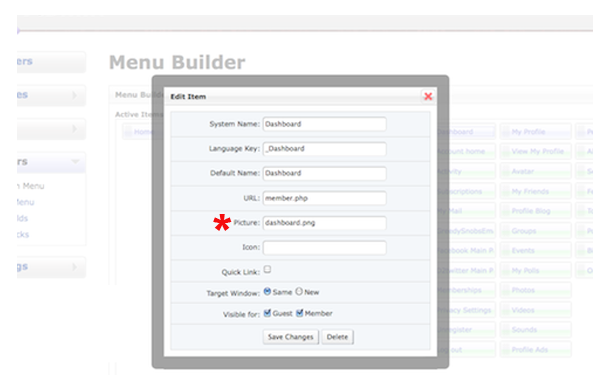The height and width of the screenshot is (389, 610).
Task: Expand the second sidebar section arrow
Action: (74, 95)
